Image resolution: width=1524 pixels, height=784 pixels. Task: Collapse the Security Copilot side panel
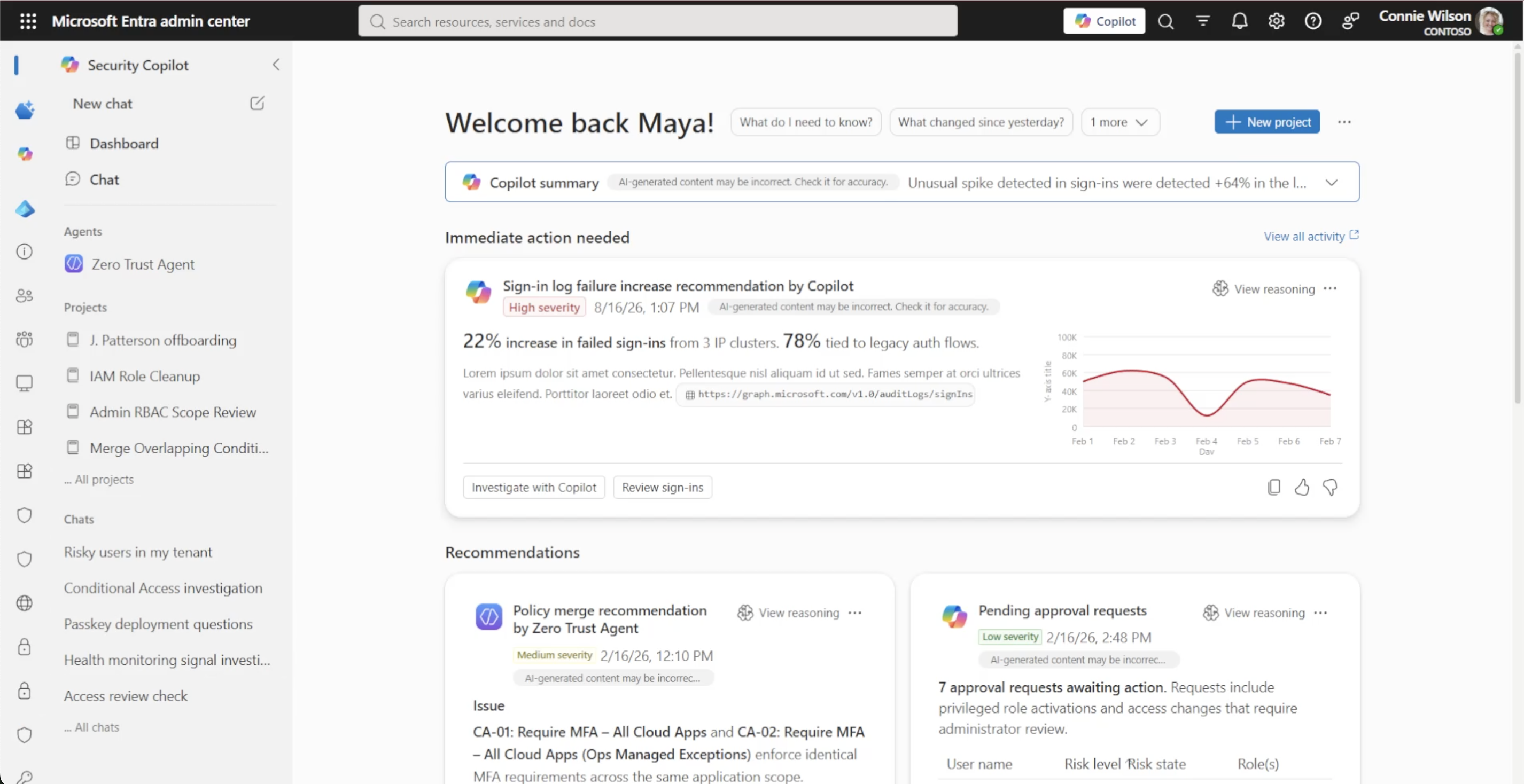click(276, 65)
